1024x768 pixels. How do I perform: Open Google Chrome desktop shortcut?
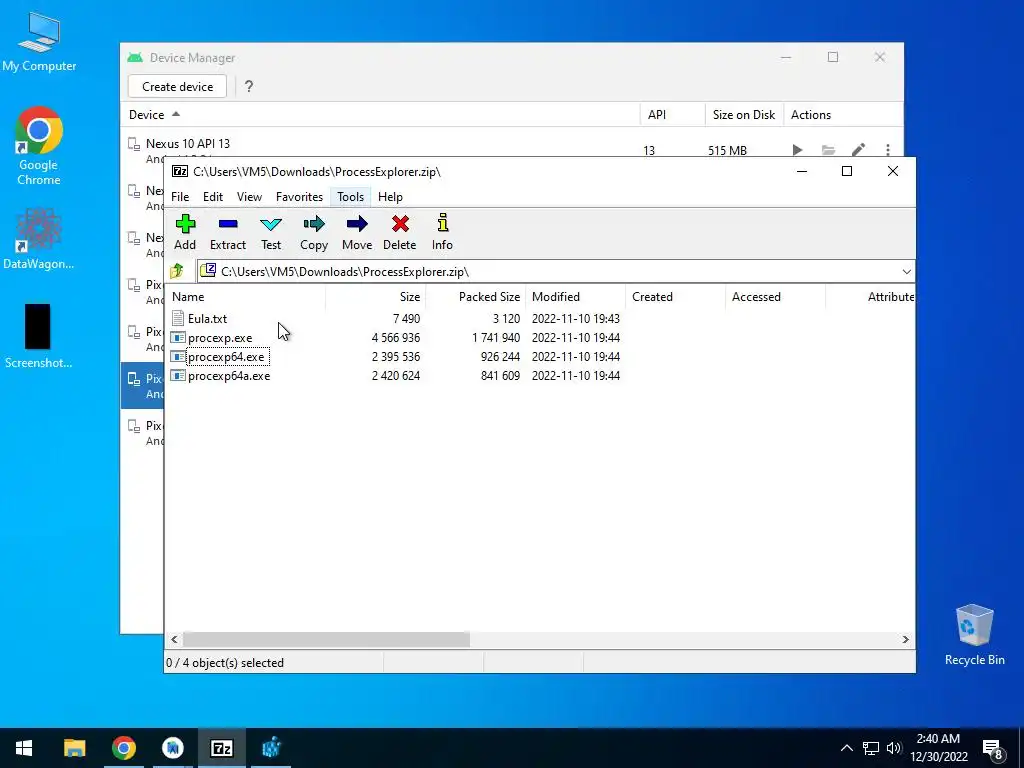39,146
